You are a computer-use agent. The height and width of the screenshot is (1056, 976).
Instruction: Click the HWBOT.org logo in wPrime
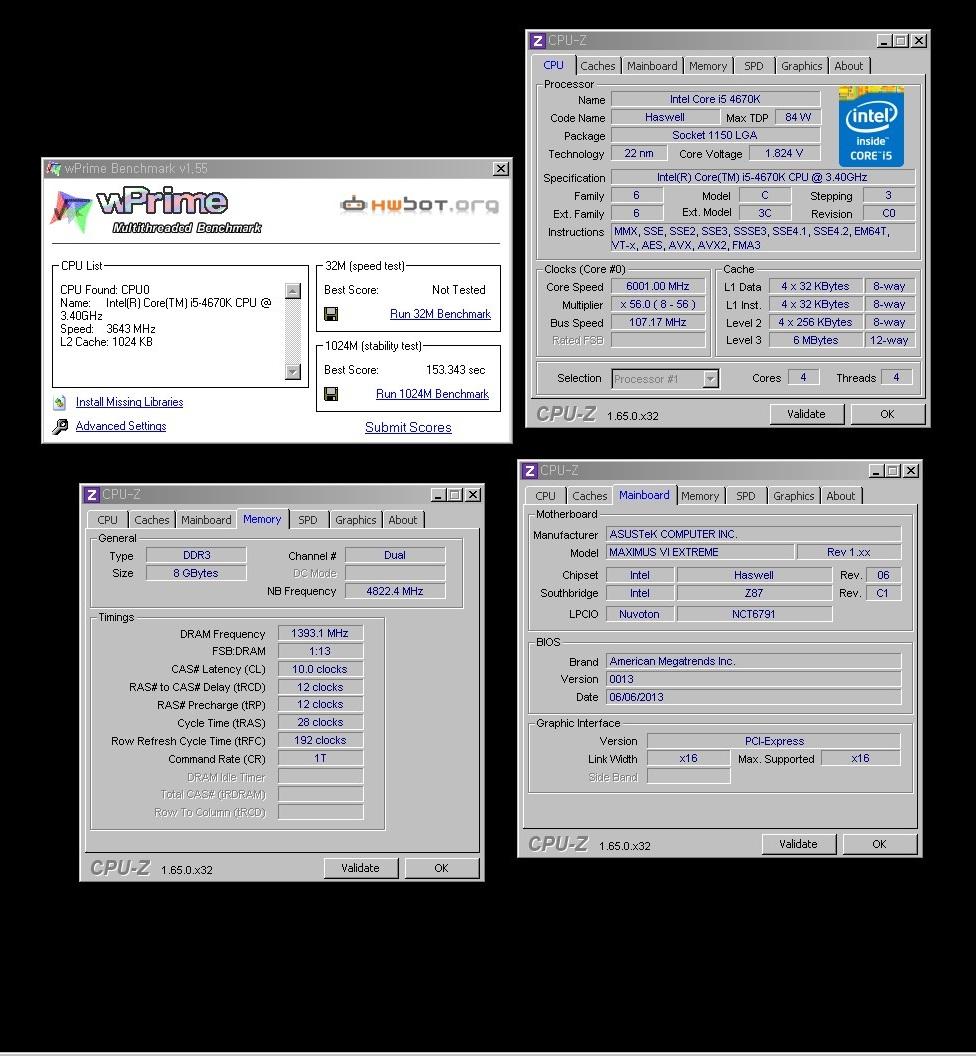coord(420,204)
